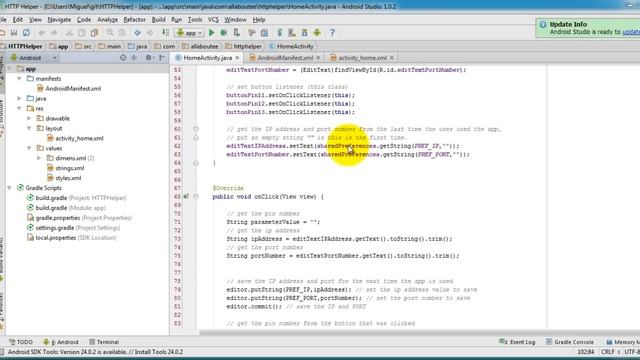Open the Project Structure icon
Viewport: 640px width, 360px height.
tap(264, 33)
